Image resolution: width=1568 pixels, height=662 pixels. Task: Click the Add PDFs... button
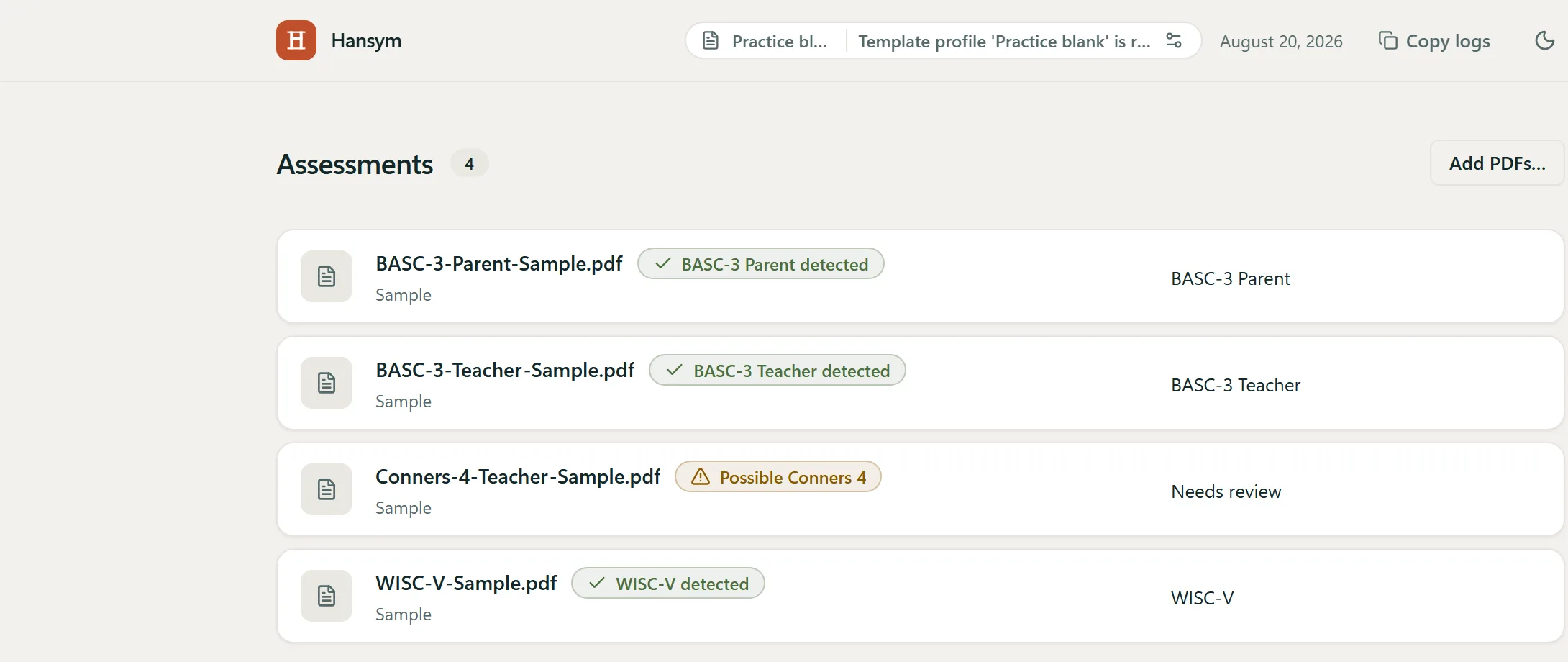1497,163
